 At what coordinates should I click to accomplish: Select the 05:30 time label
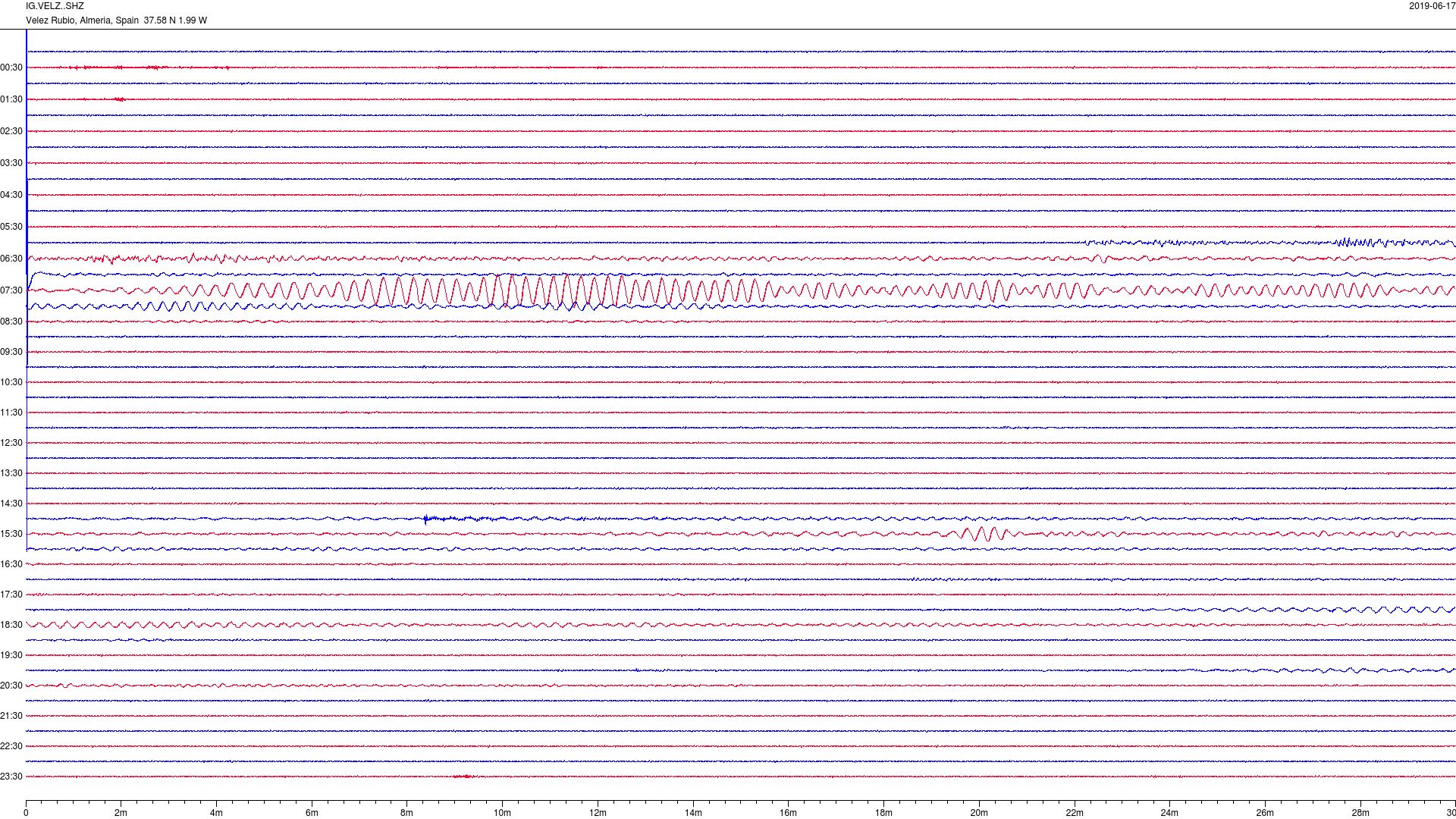click(x=11, y=227)
